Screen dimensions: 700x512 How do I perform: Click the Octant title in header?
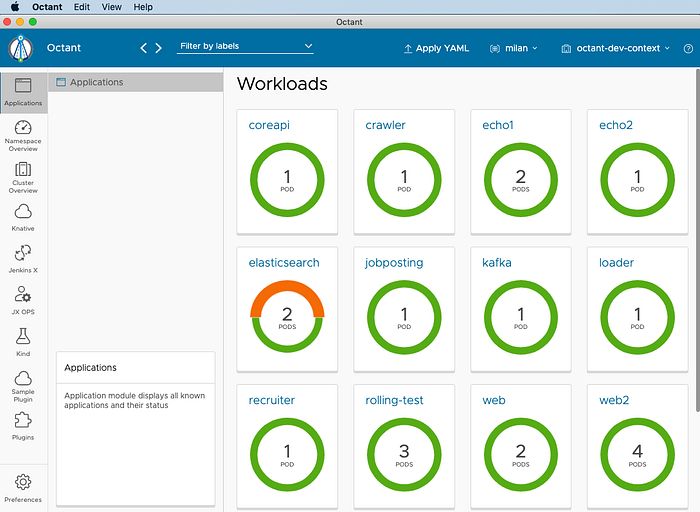tap(64, 48)
